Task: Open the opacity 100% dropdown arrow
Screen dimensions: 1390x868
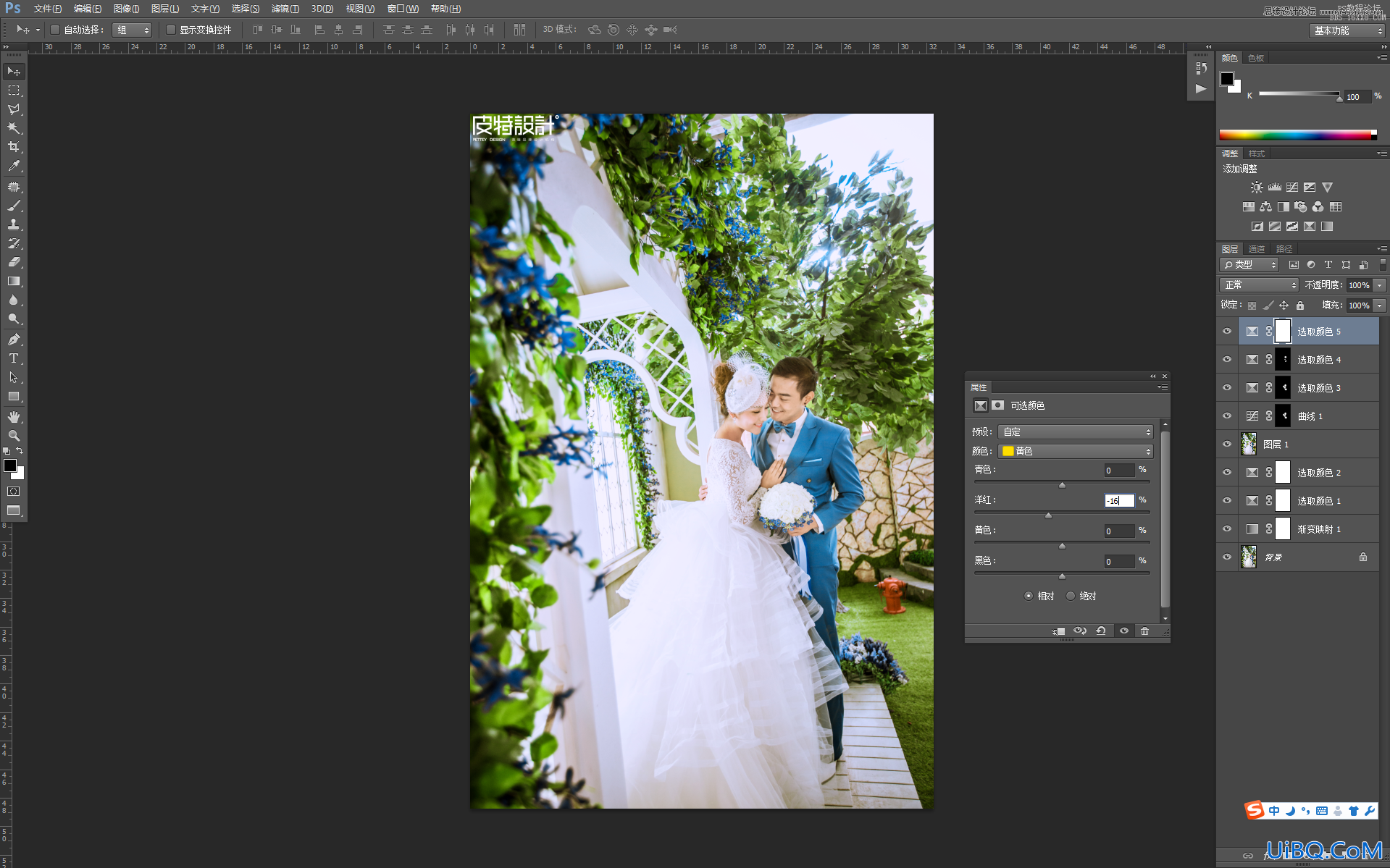Action: click(x=1380, y=285)
